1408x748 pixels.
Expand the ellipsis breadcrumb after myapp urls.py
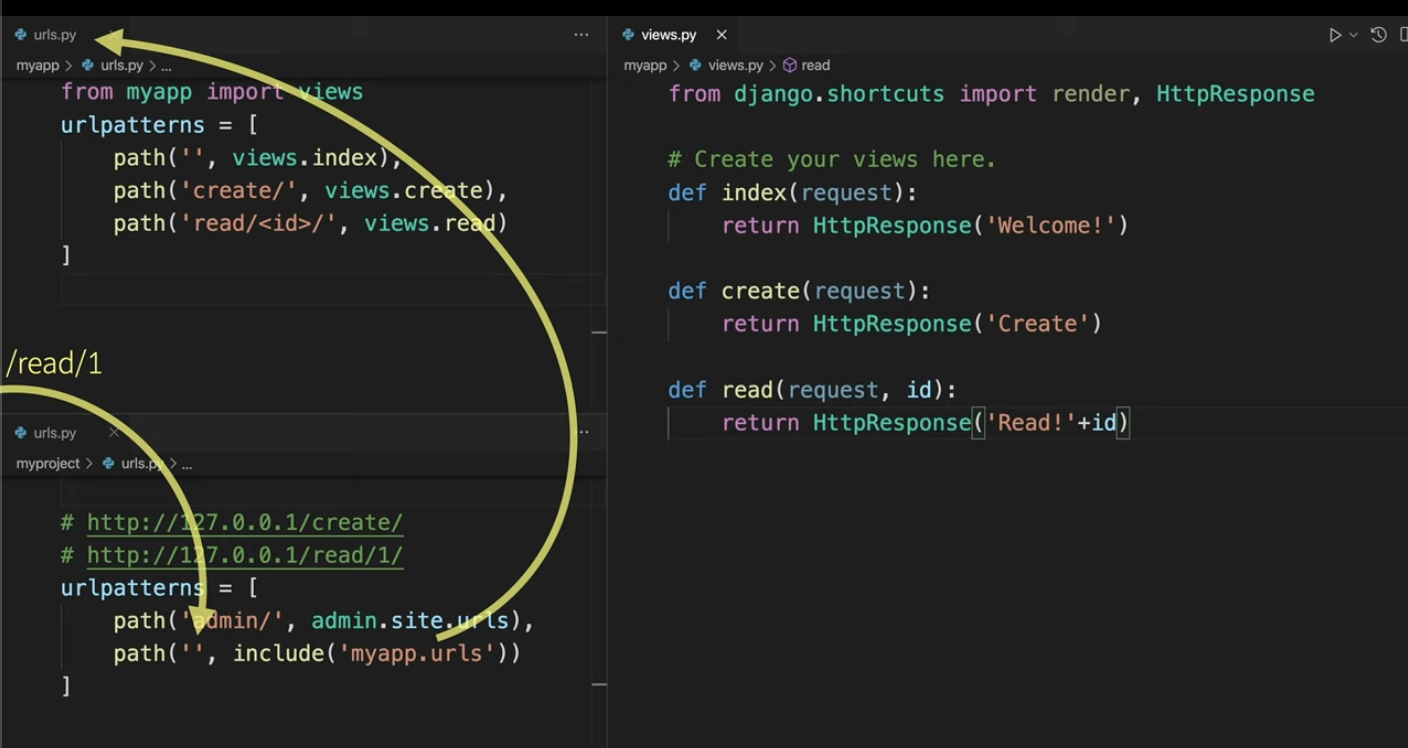pos(167,65)
